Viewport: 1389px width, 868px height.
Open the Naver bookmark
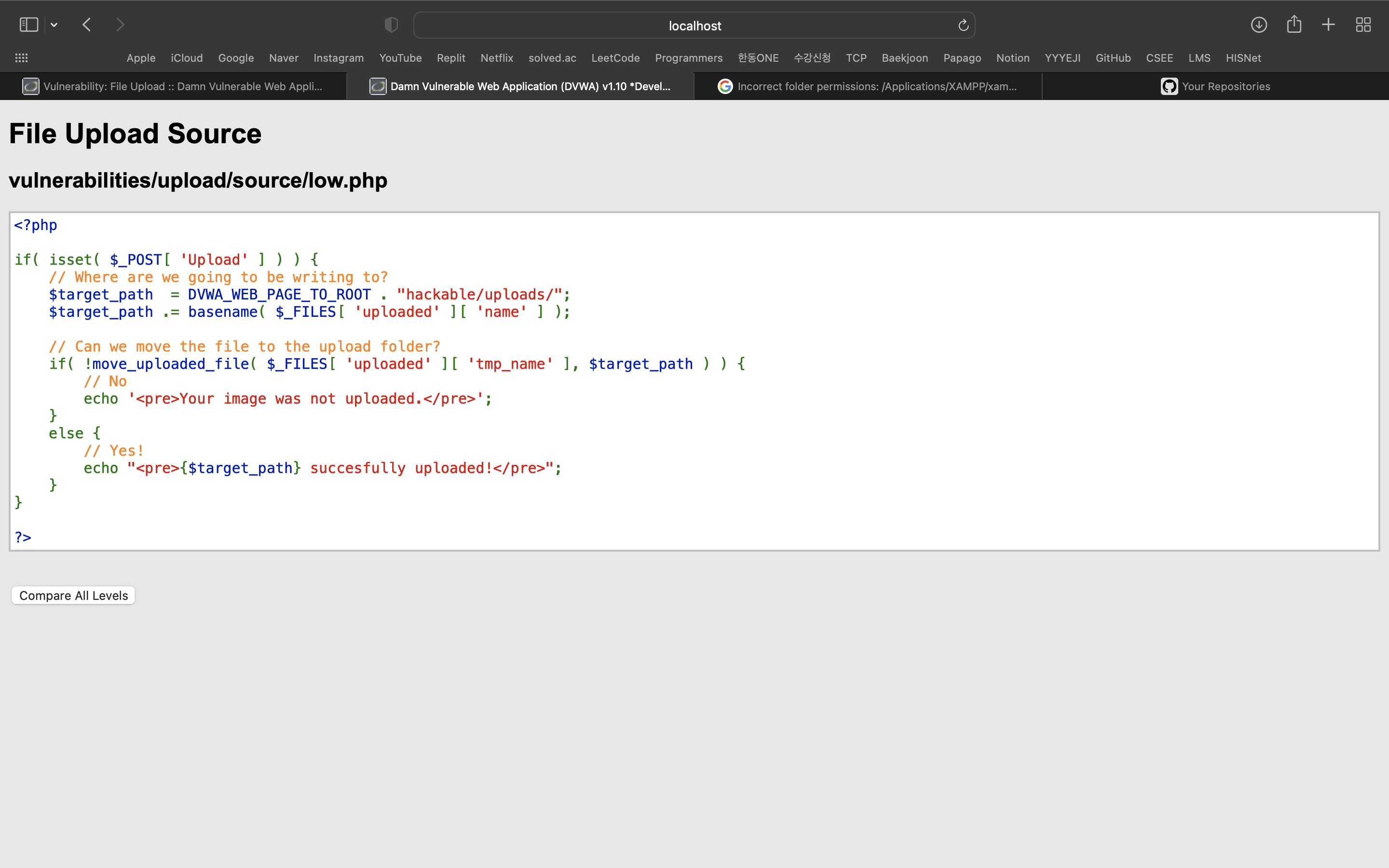[x=284, y=58]
